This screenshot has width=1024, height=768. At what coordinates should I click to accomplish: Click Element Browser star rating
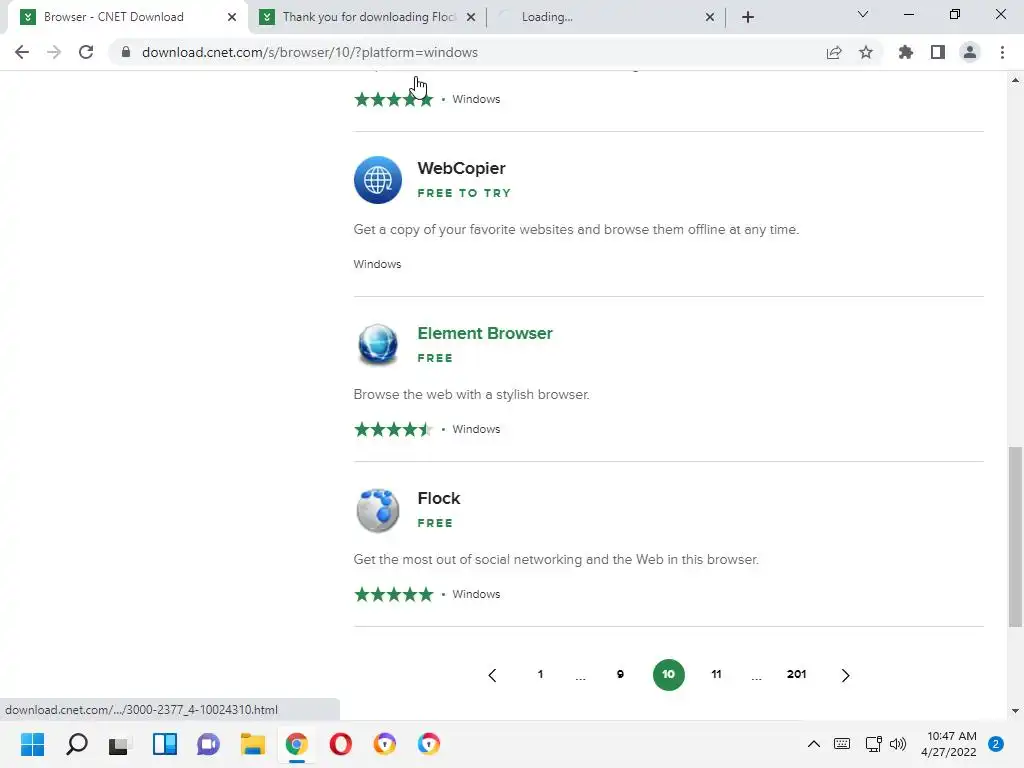393,429
